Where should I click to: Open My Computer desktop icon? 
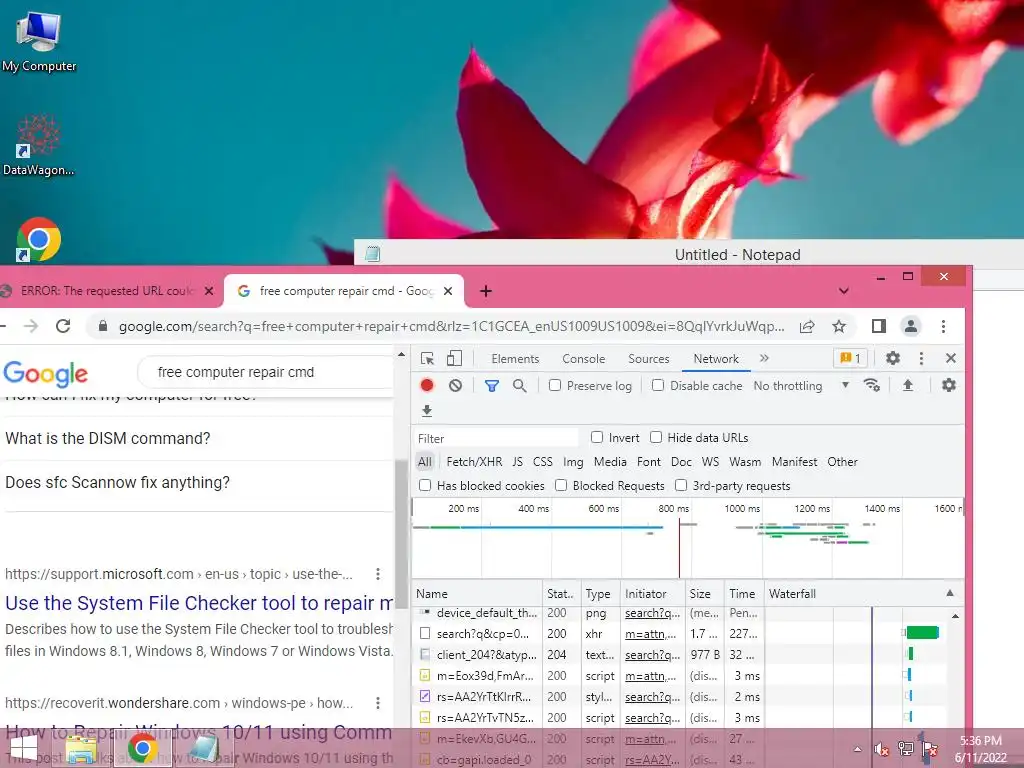[39, 40]
